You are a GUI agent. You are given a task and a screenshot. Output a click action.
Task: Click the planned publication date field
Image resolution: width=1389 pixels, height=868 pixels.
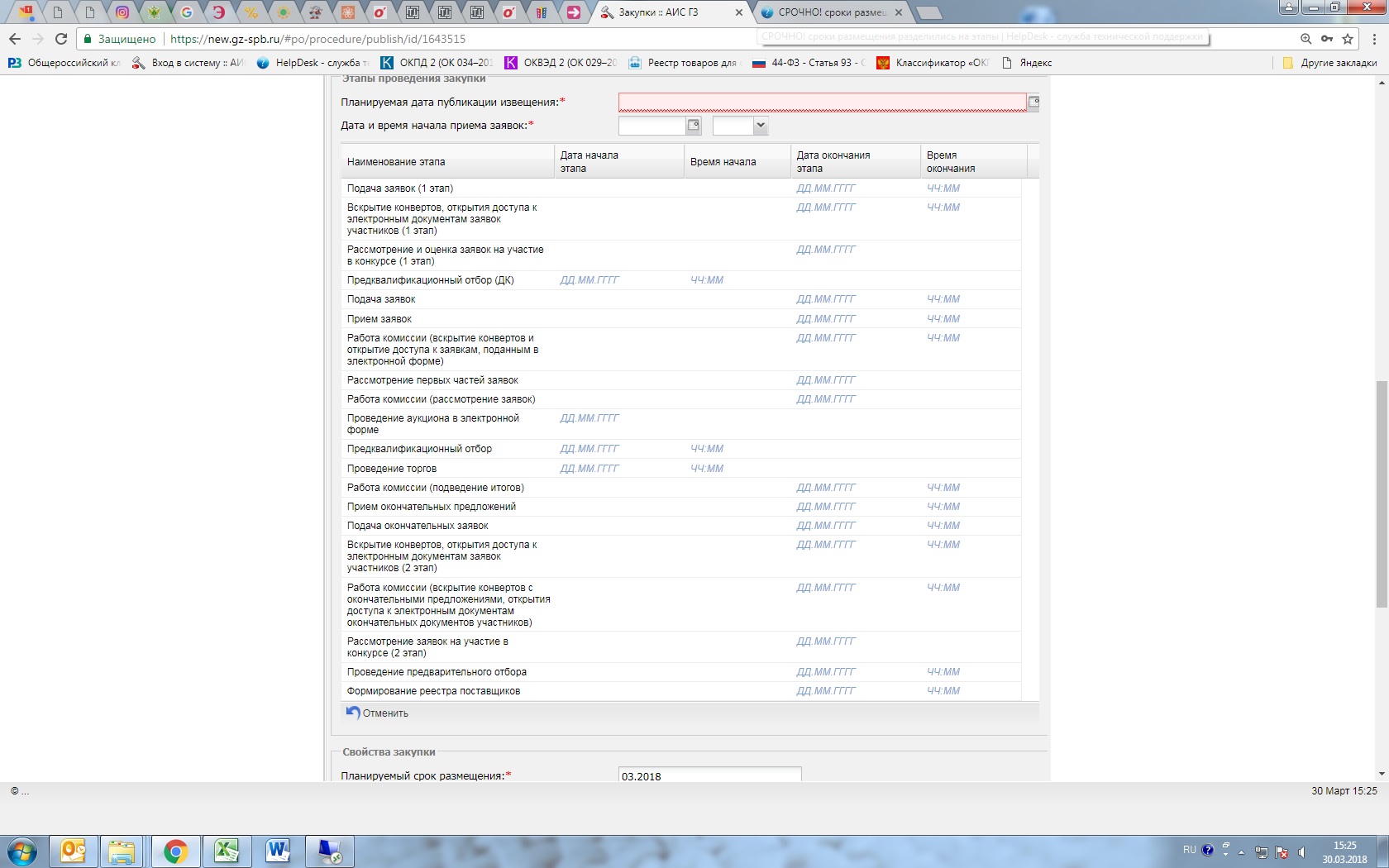click(x=823, y=103)
